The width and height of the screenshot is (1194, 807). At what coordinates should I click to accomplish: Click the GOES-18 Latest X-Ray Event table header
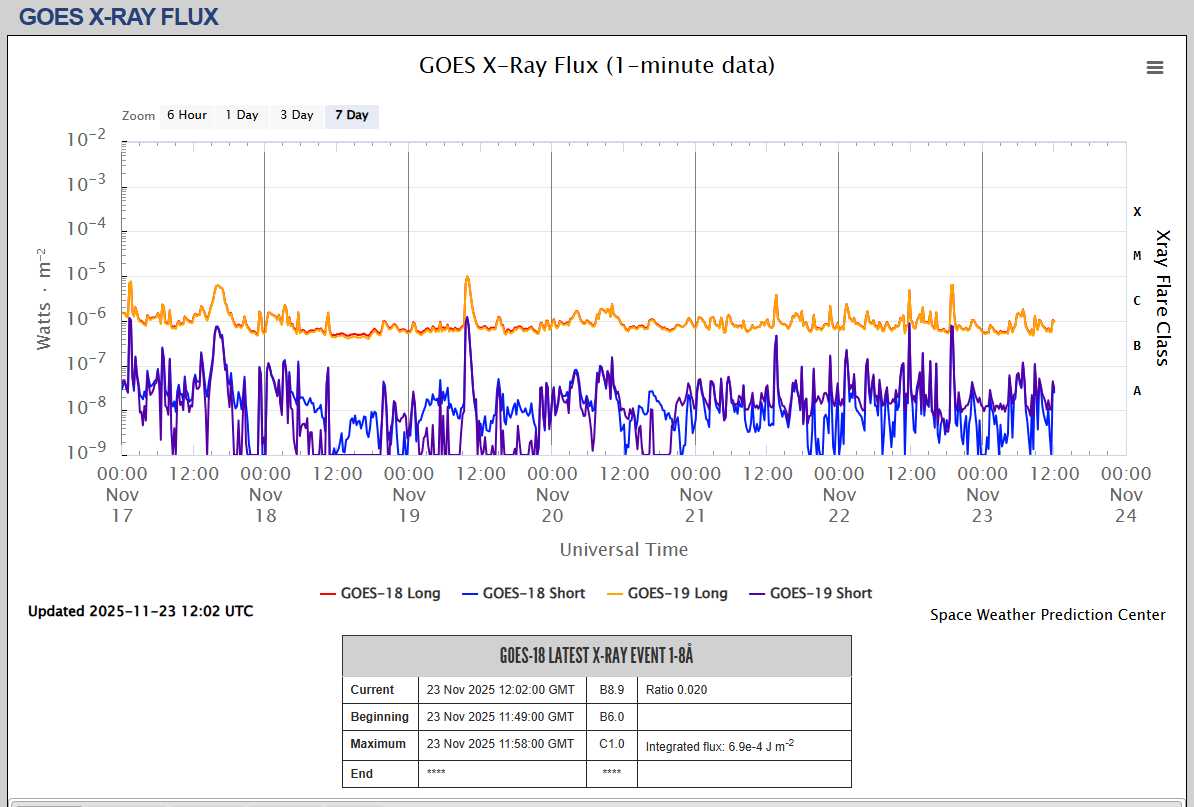596,656
